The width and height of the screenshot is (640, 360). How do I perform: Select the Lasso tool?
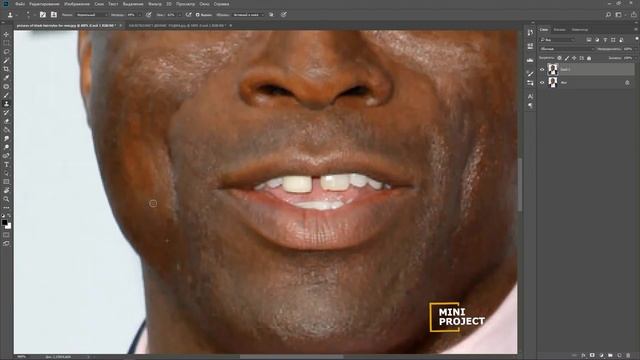(6, 52)
